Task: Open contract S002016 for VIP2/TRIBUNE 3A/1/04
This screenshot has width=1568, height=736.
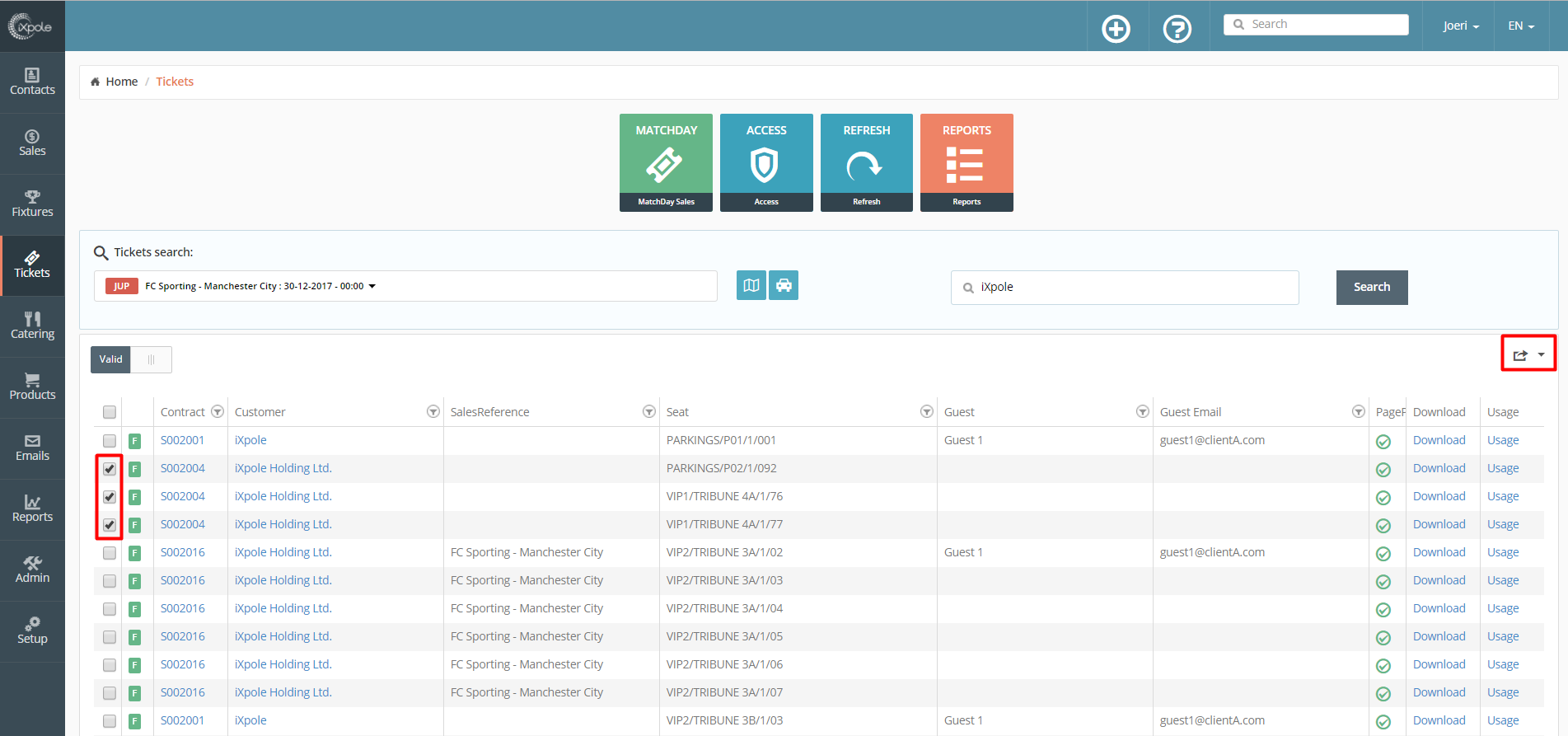Action: (182, 608)
